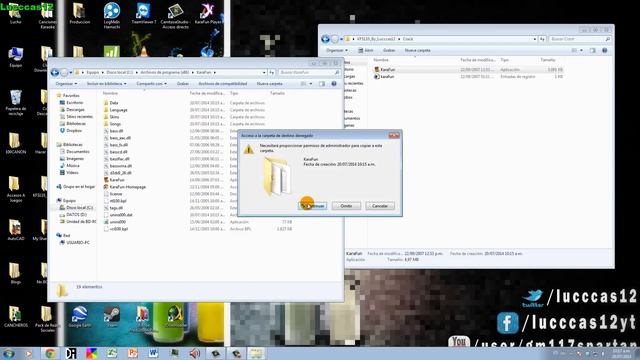The width and height of the screenshot is (640, 360).
Task: Open help in the Crack window
Action: (x=604, y=50)
